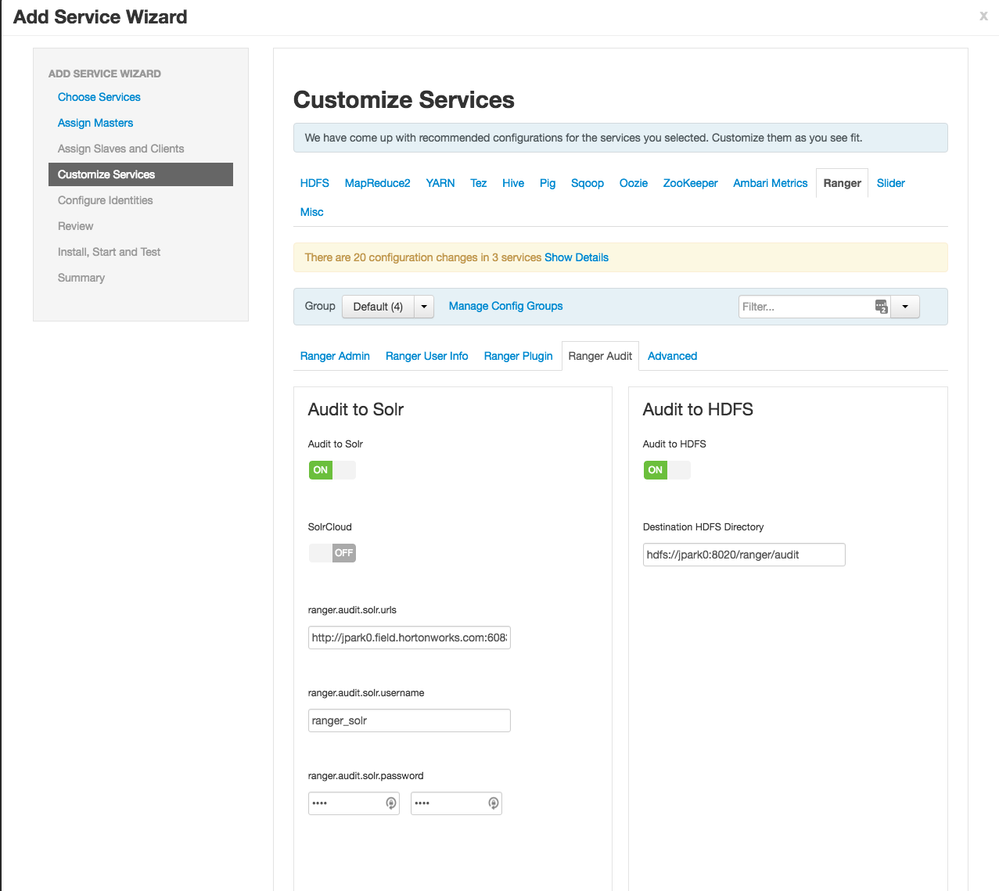Open the Advanced configuration tab
The height and width of the screenshot is (891, 999).
[672, 356]
